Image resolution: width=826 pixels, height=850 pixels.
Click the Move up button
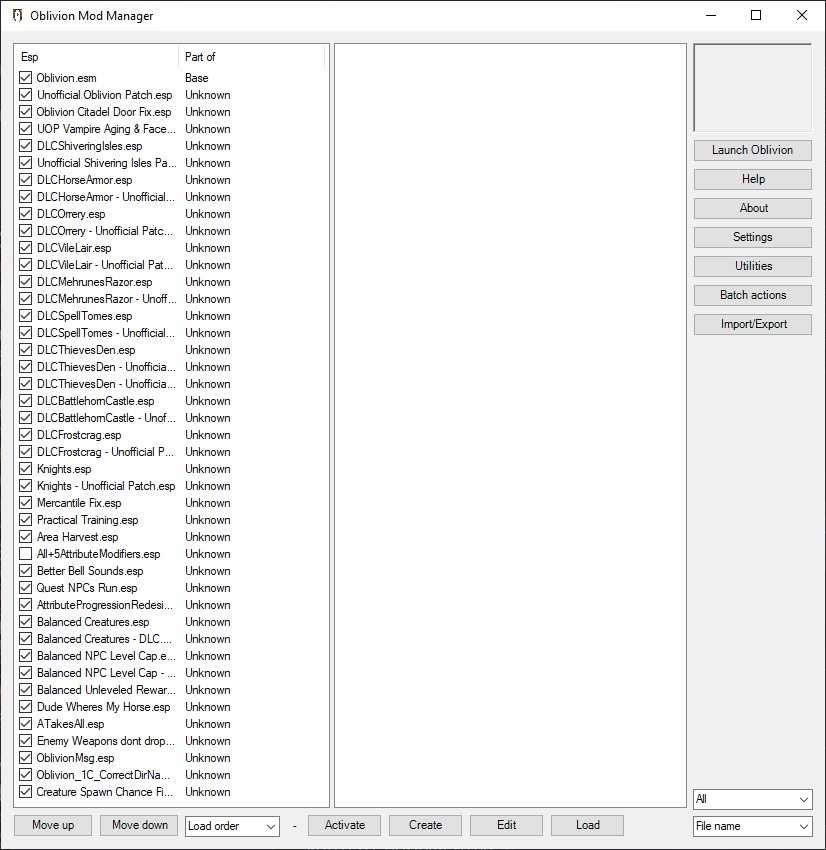click(53, 825)
